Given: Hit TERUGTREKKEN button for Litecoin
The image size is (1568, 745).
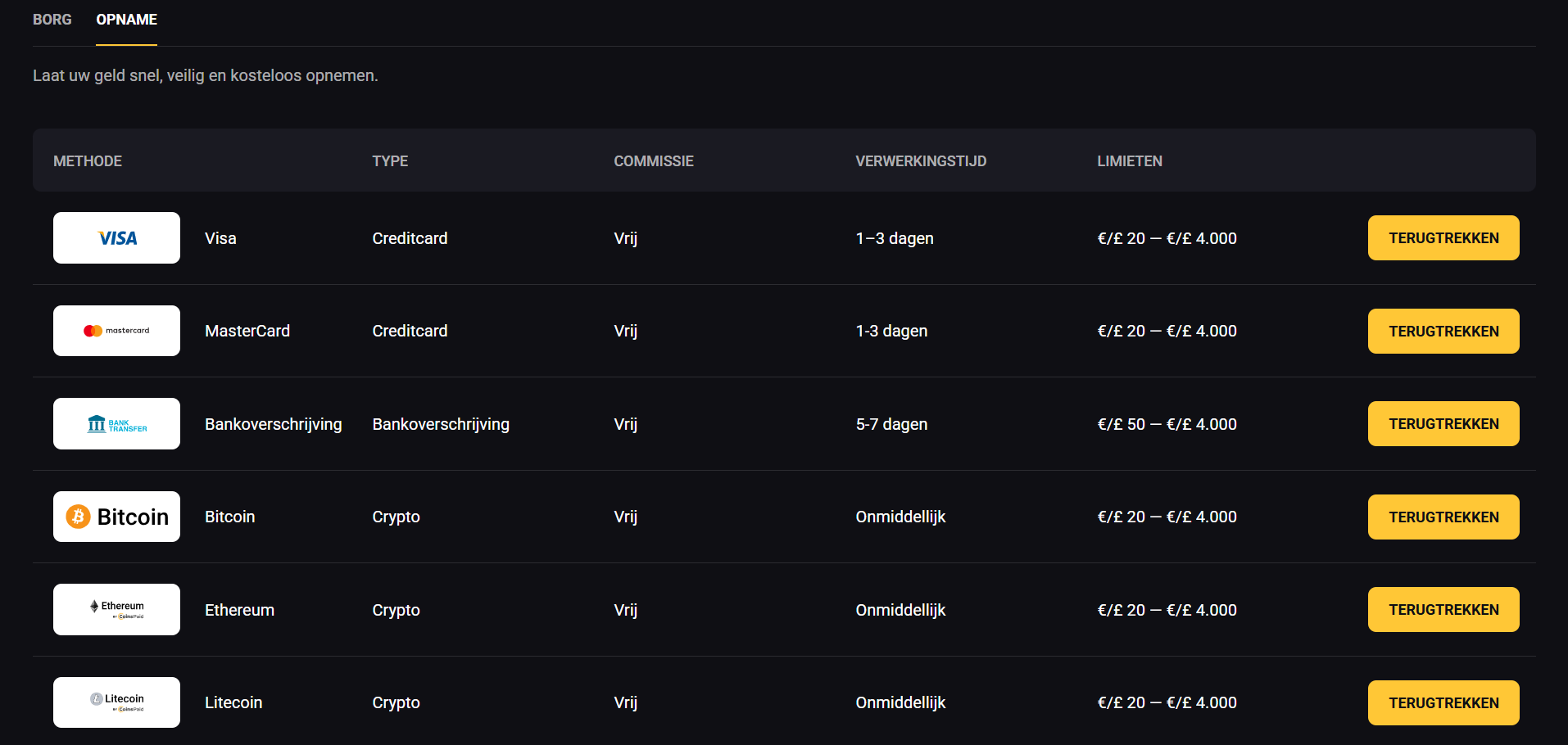Looking at the screenshot, I should (x=1443, y=703).
